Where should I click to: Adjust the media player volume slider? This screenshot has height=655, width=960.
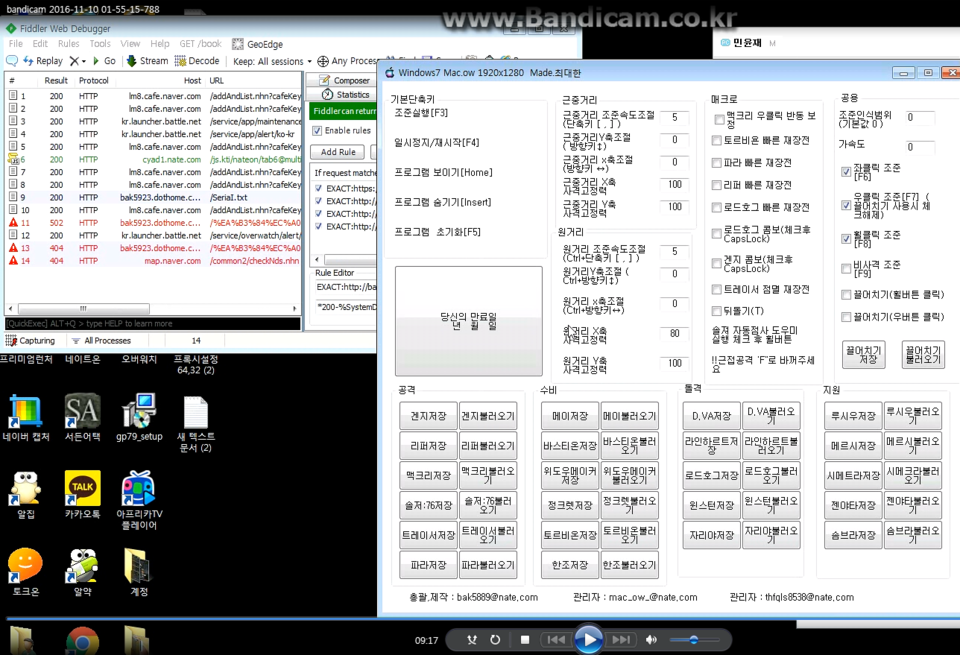click(x=694, y=640)
